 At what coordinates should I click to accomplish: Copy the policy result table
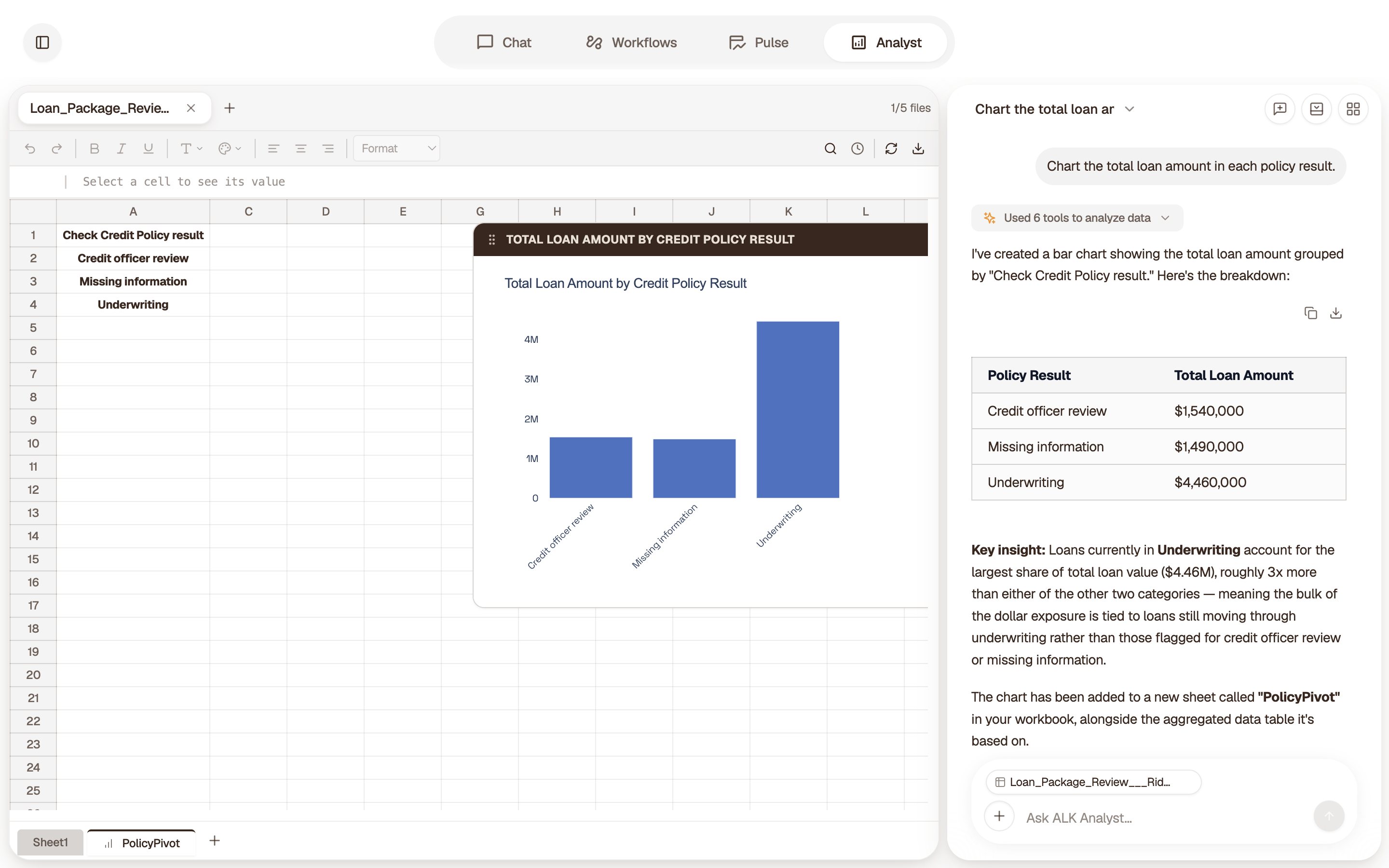(x=1310, y=313)
